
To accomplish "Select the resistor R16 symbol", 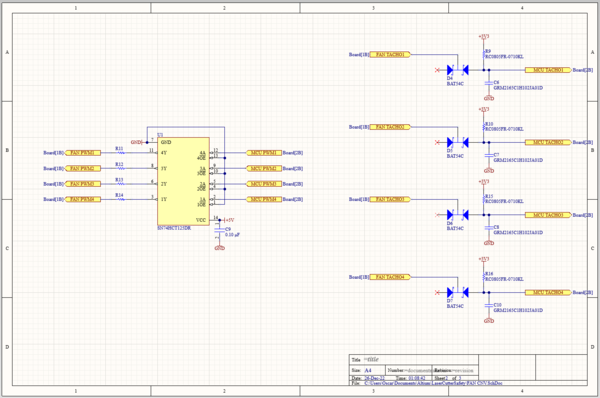I will 484,276.
